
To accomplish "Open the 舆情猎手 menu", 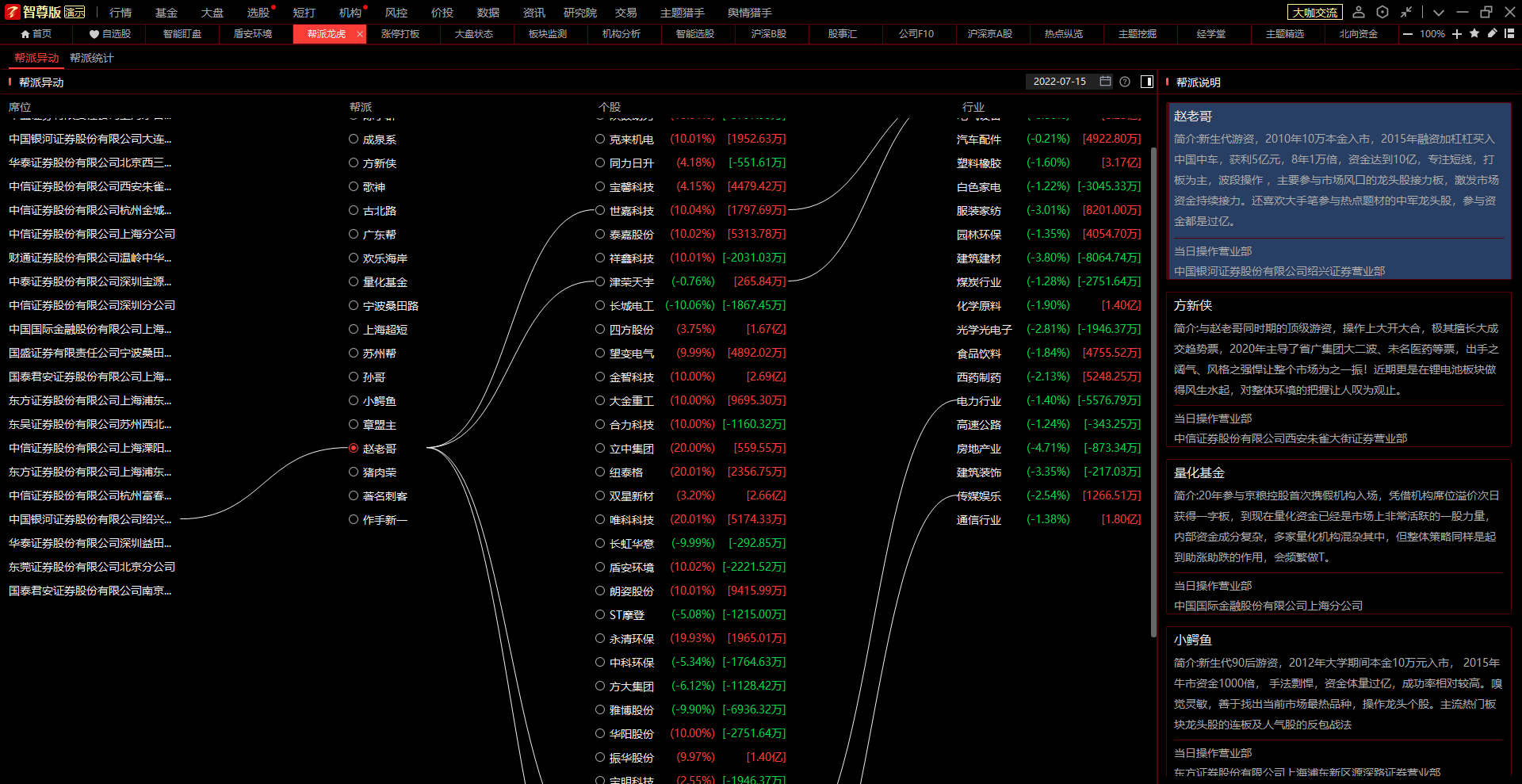I will [x=750, y=12].
